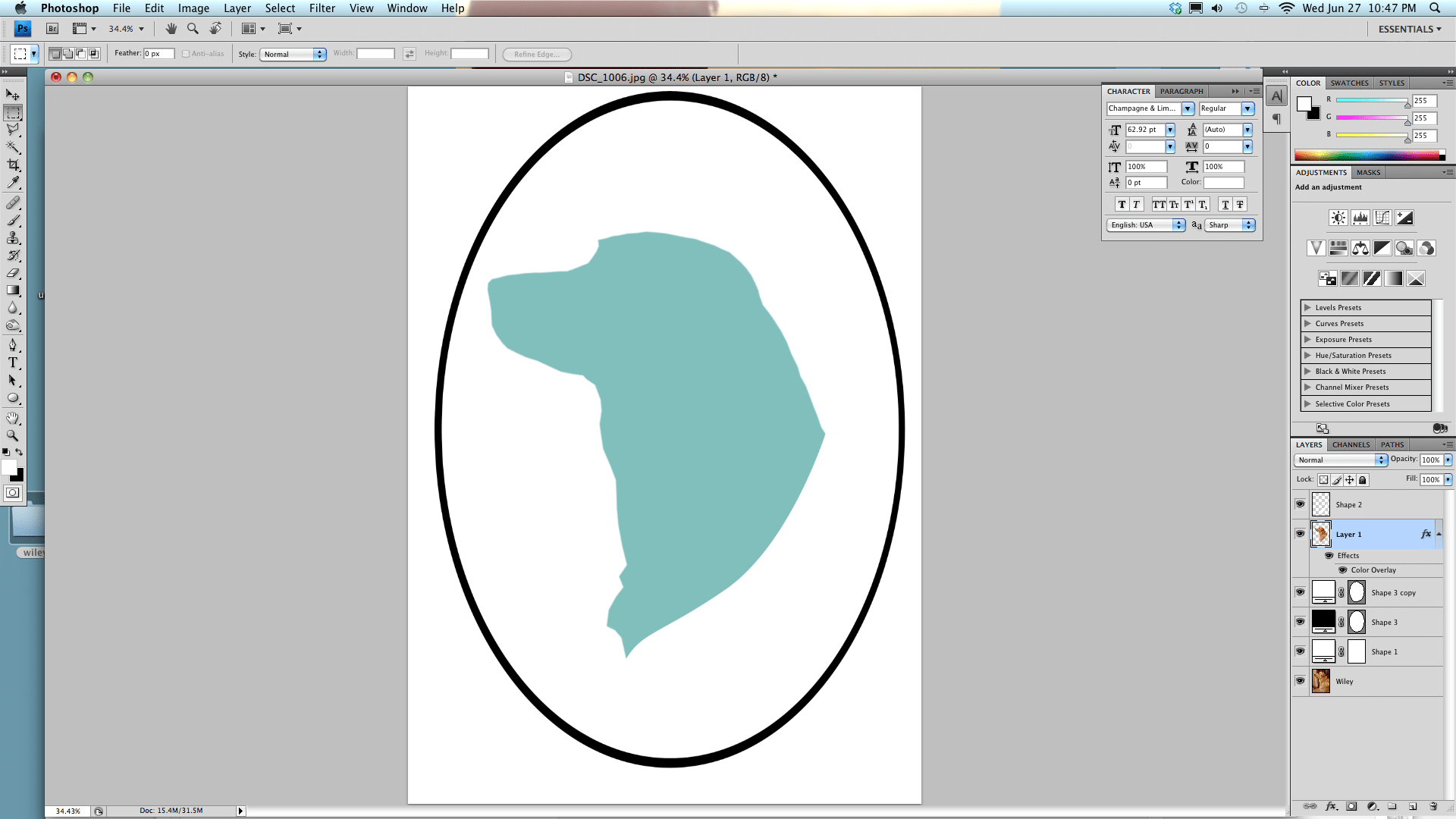
Task: Select the Wiley layer thumbnail
Action: pos(1321,681)
